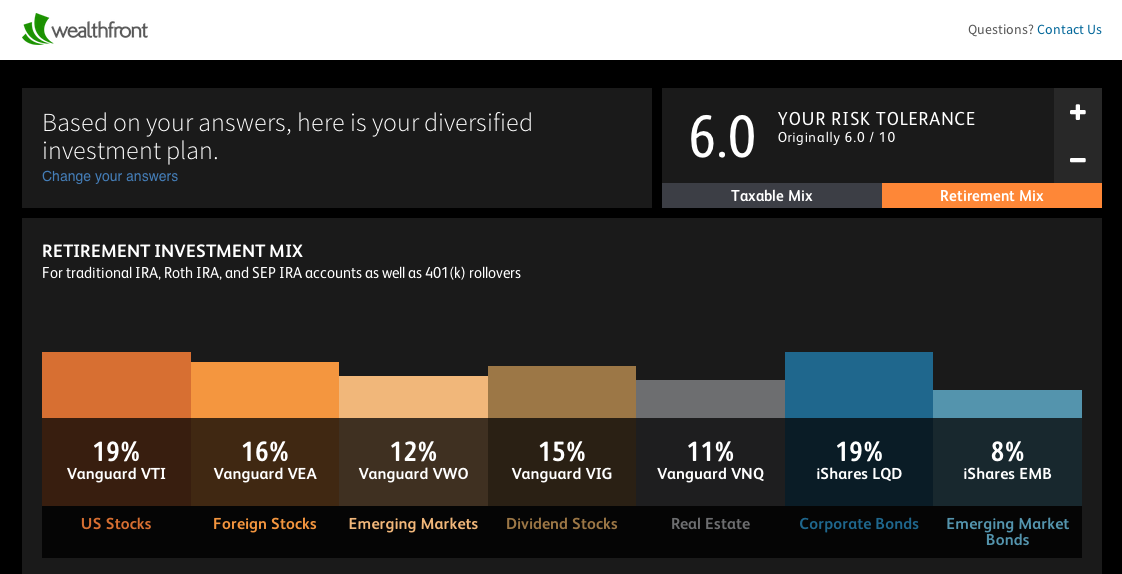Click the Corporate Bonds label
The height and width of the screenshot is (574, 1122).
tap(859, 524)
